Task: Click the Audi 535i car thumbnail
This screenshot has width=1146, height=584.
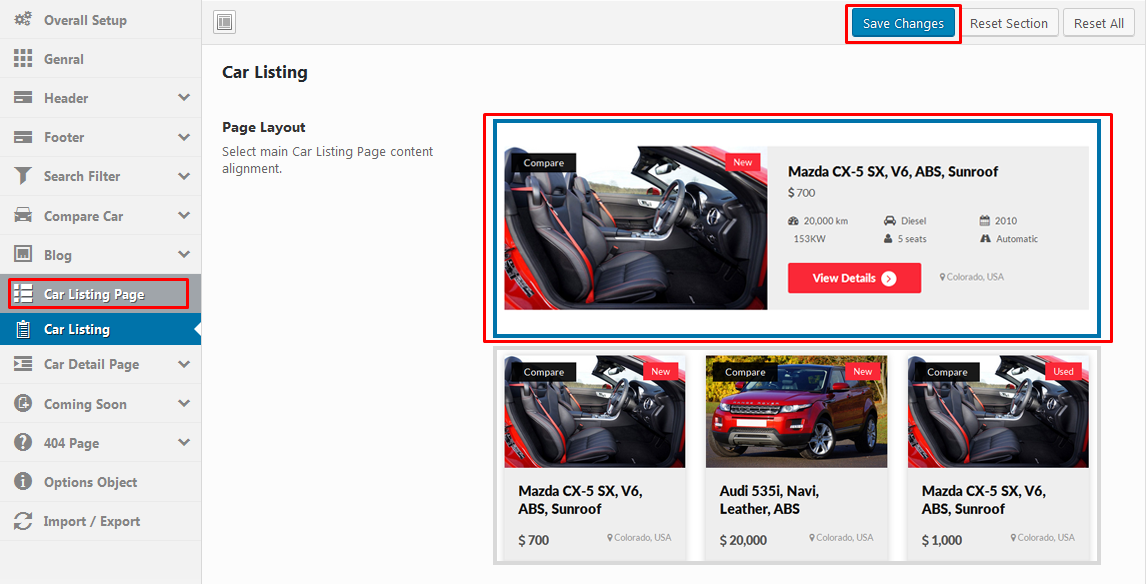Action: click(x=796, y=412)
